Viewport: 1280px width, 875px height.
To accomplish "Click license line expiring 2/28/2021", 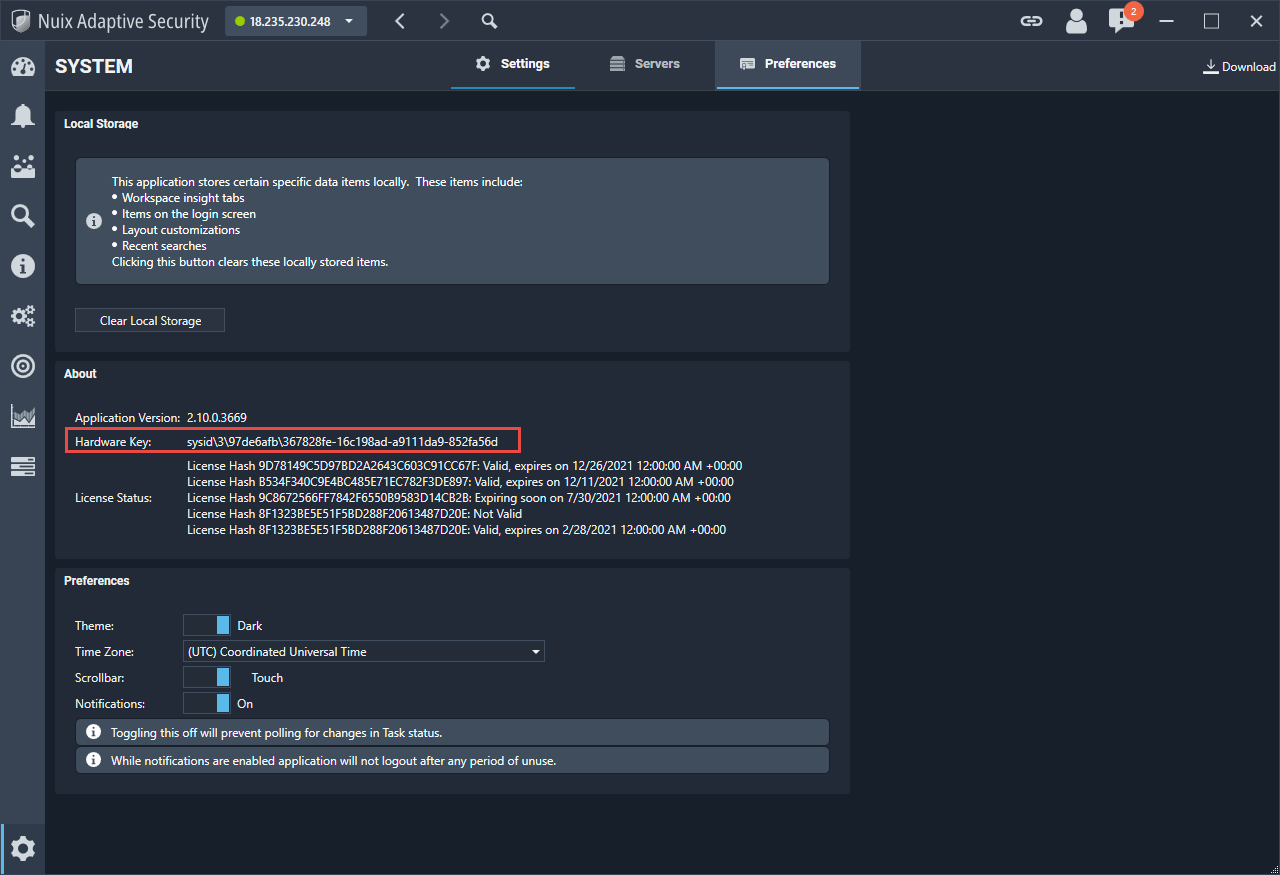I will point(456,530).
